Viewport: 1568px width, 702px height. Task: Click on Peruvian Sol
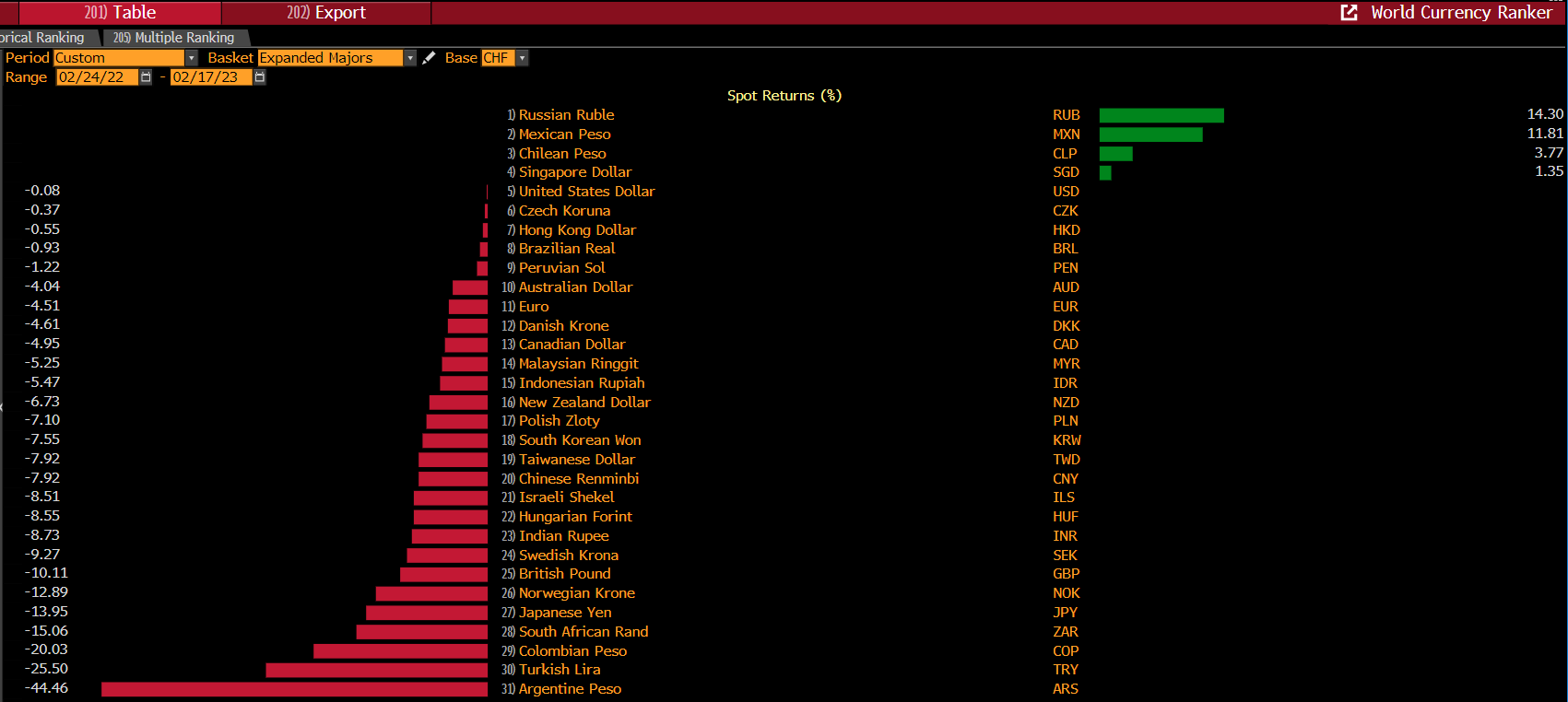click(x=561, y=268)
